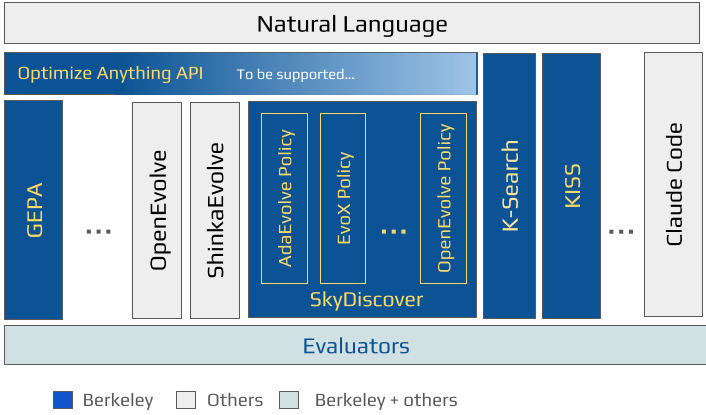706x415 pixels.
Task: Click the Evaluators bottom bar
Action: coord(356,346)
